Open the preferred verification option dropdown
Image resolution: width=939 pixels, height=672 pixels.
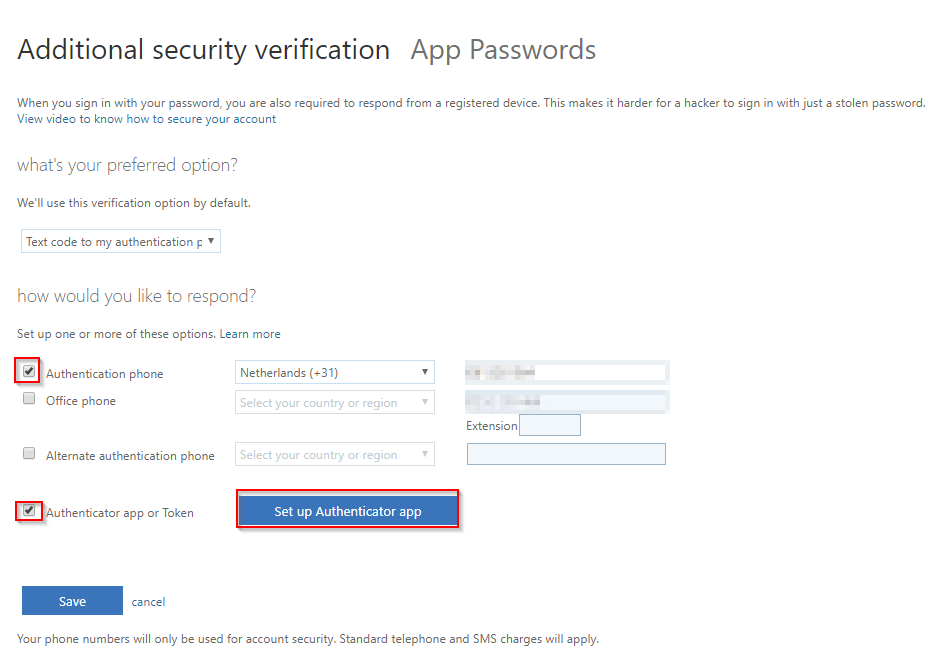pos(121,241)
